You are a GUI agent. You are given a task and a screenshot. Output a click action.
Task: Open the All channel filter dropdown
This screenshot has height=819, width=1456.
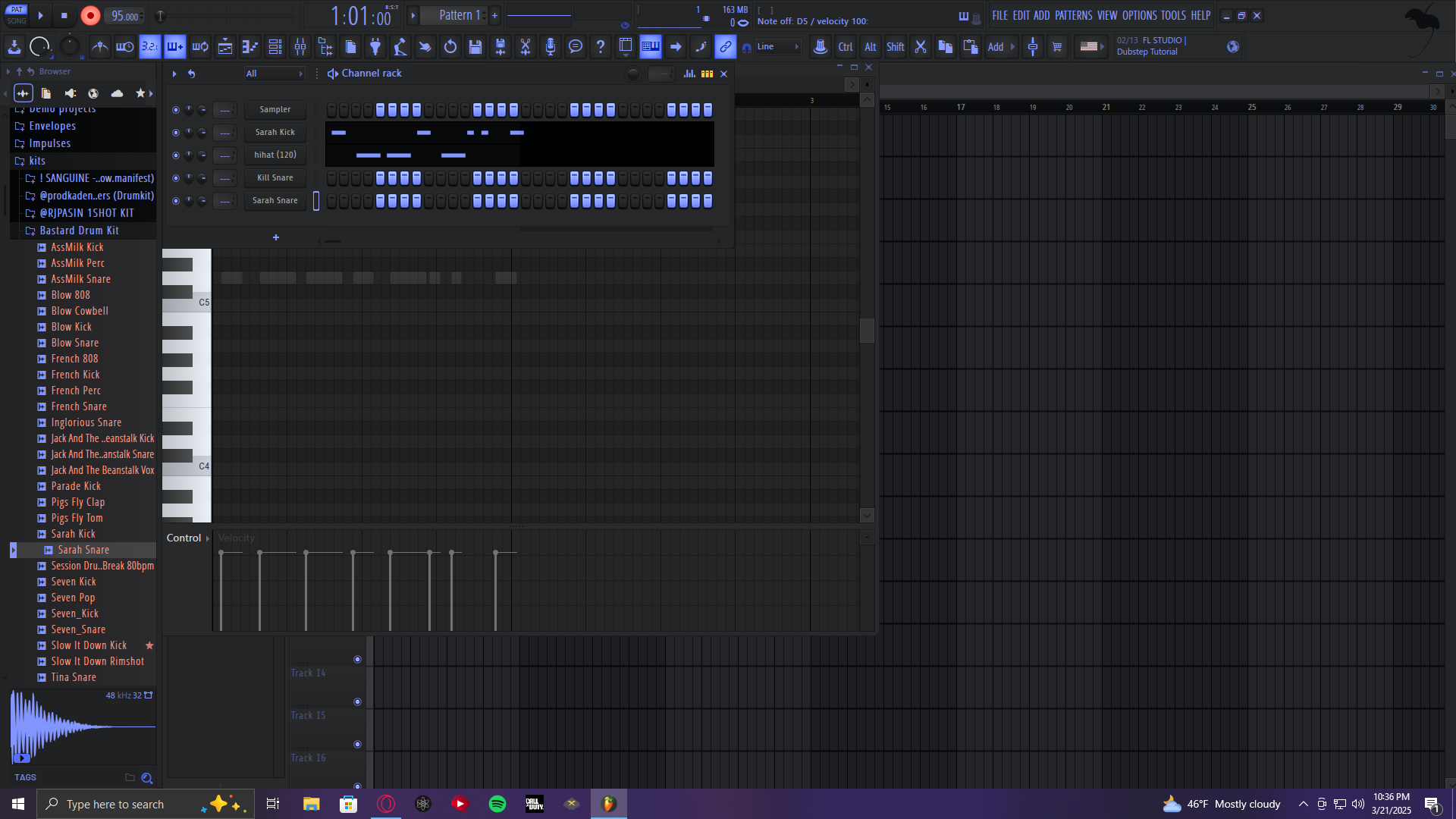click(274, 74)
